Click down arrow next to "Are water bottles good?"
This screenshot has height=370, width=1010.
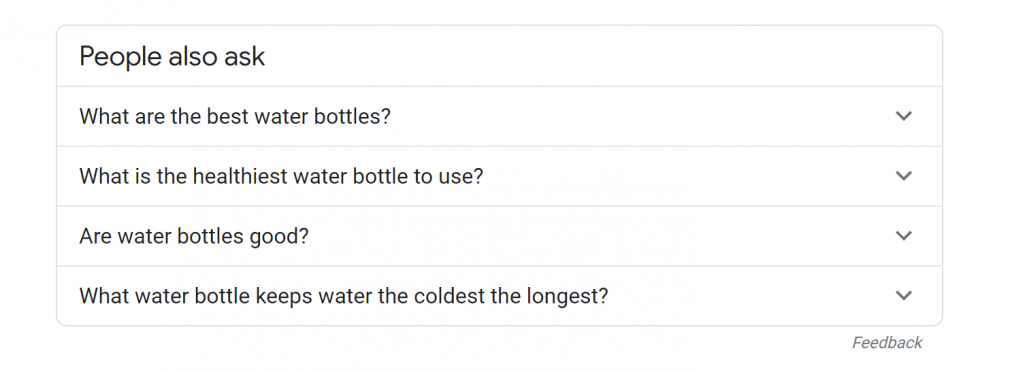904,236
